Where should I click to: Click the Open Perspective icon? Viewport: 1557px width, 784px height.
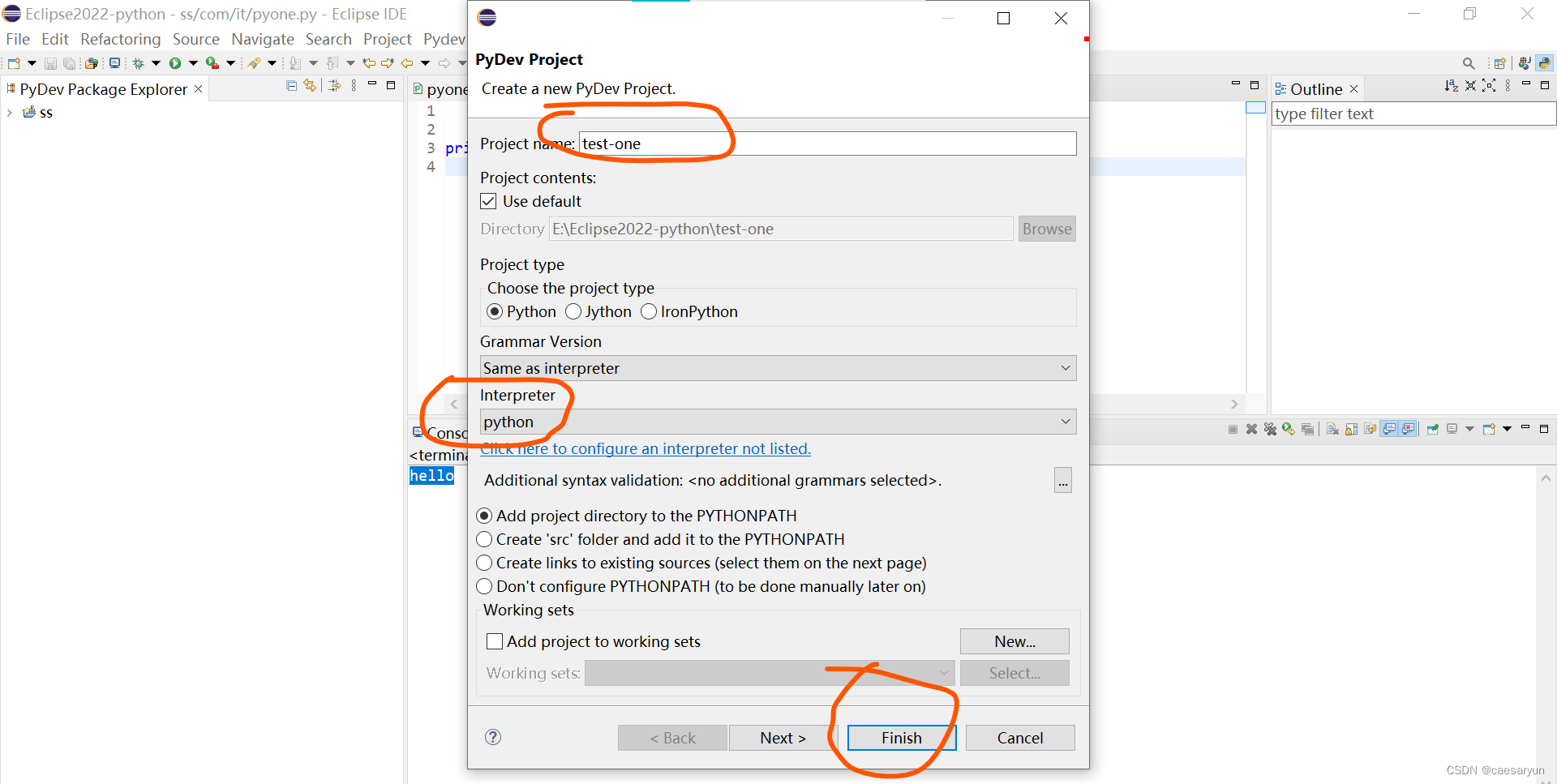click(x=1500, y=63)
